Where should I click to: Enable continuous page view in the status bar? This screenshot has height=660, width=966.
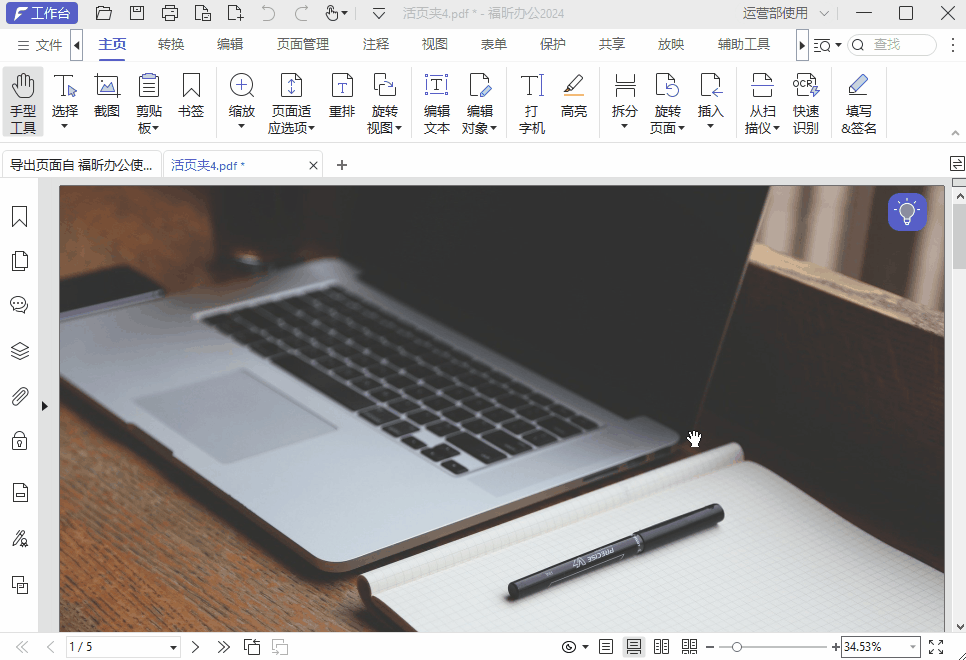[x=633, y=646]
